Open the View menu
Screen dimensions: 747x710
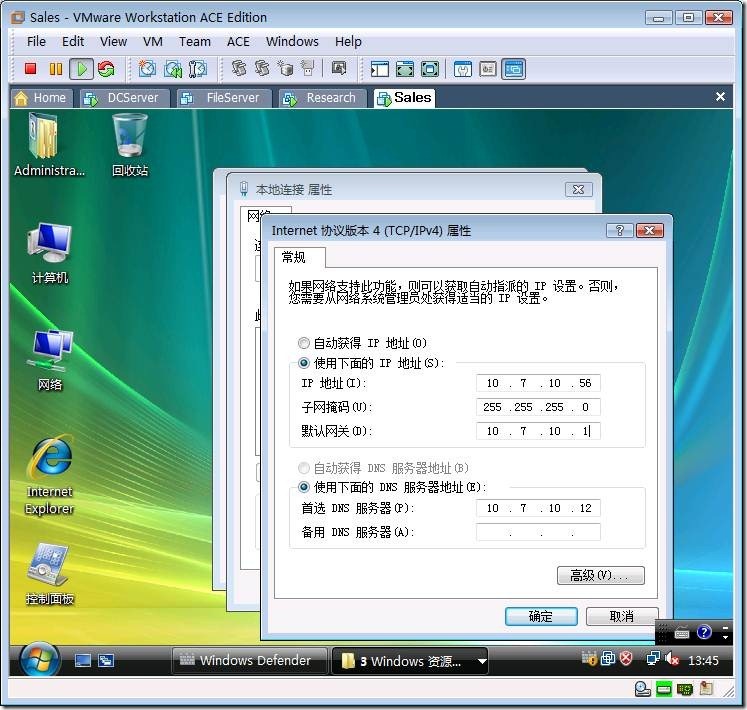113,41
